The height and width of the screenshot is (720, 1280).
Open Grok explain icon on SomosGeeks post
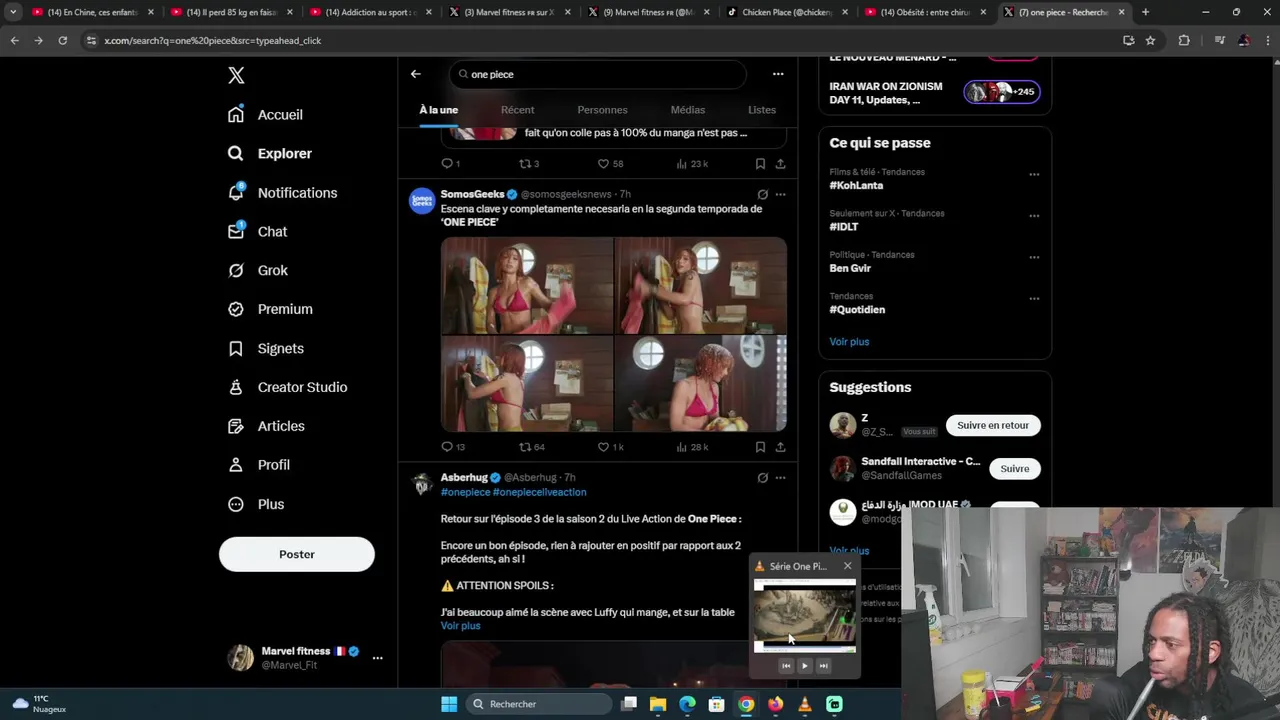[x=762, y=194]
